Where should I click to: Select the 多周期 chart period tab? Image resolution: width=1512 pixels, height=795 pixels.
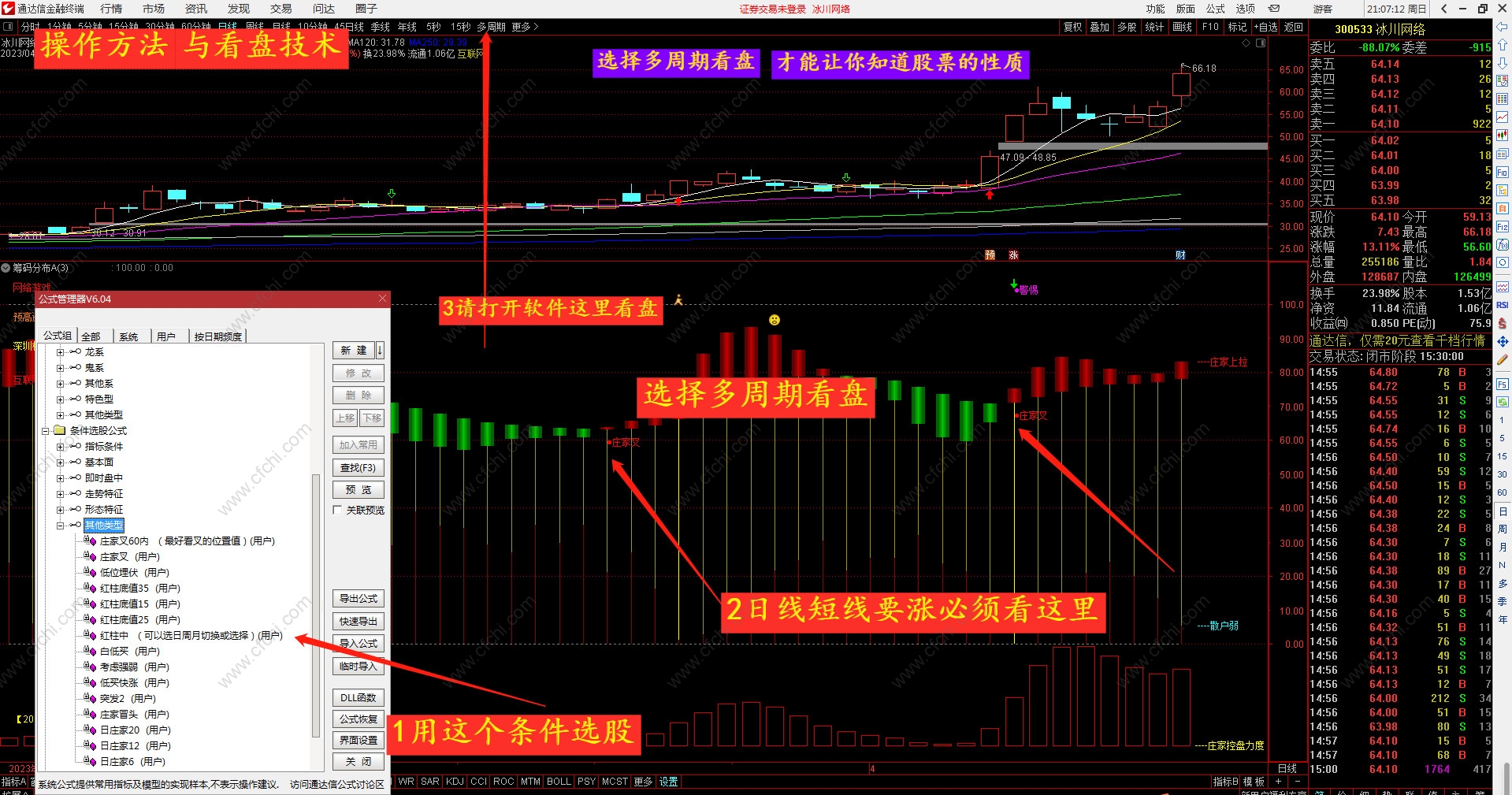(491, 27)
